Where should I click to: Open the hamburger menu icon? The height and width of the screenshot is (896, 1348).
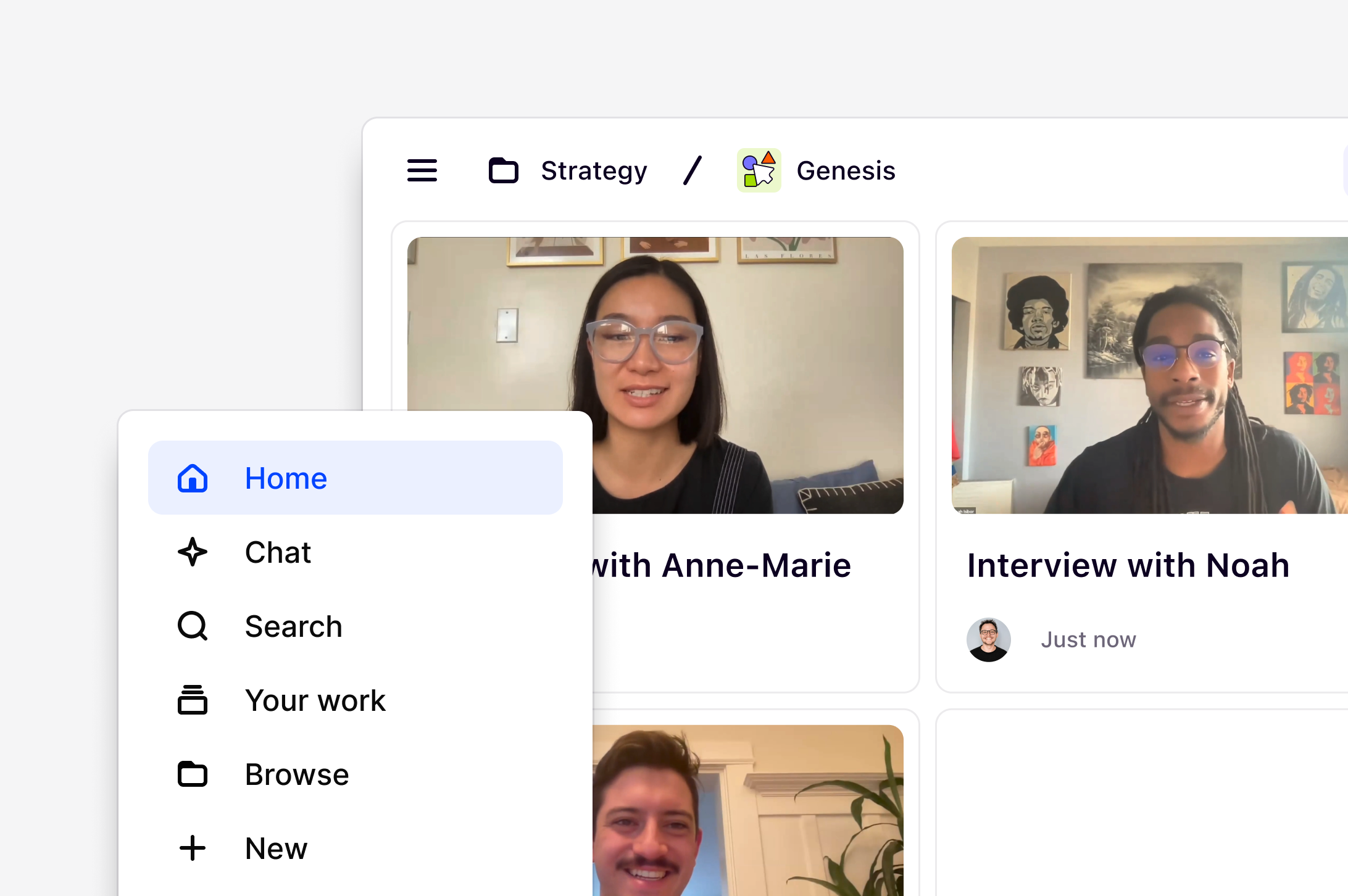[x=422, y=170]
